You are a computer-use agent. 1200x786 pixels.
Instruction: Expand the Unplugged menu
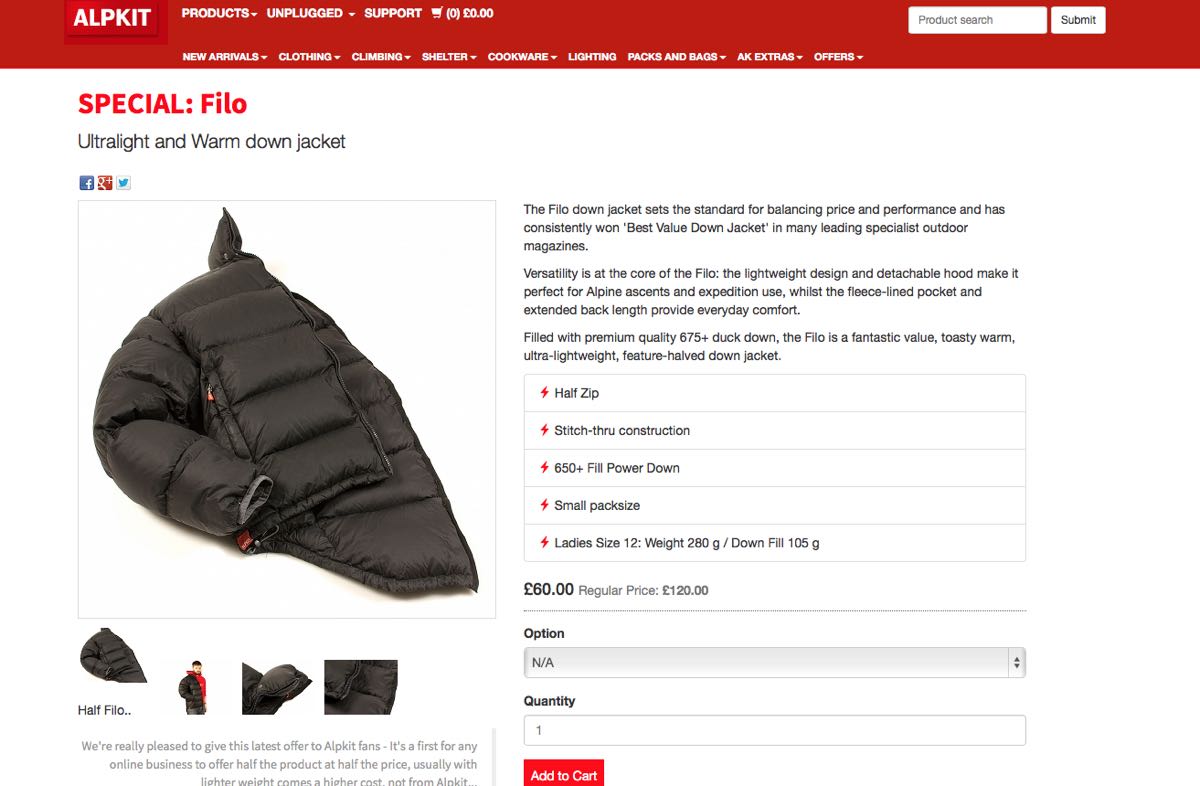click(311, 13)
